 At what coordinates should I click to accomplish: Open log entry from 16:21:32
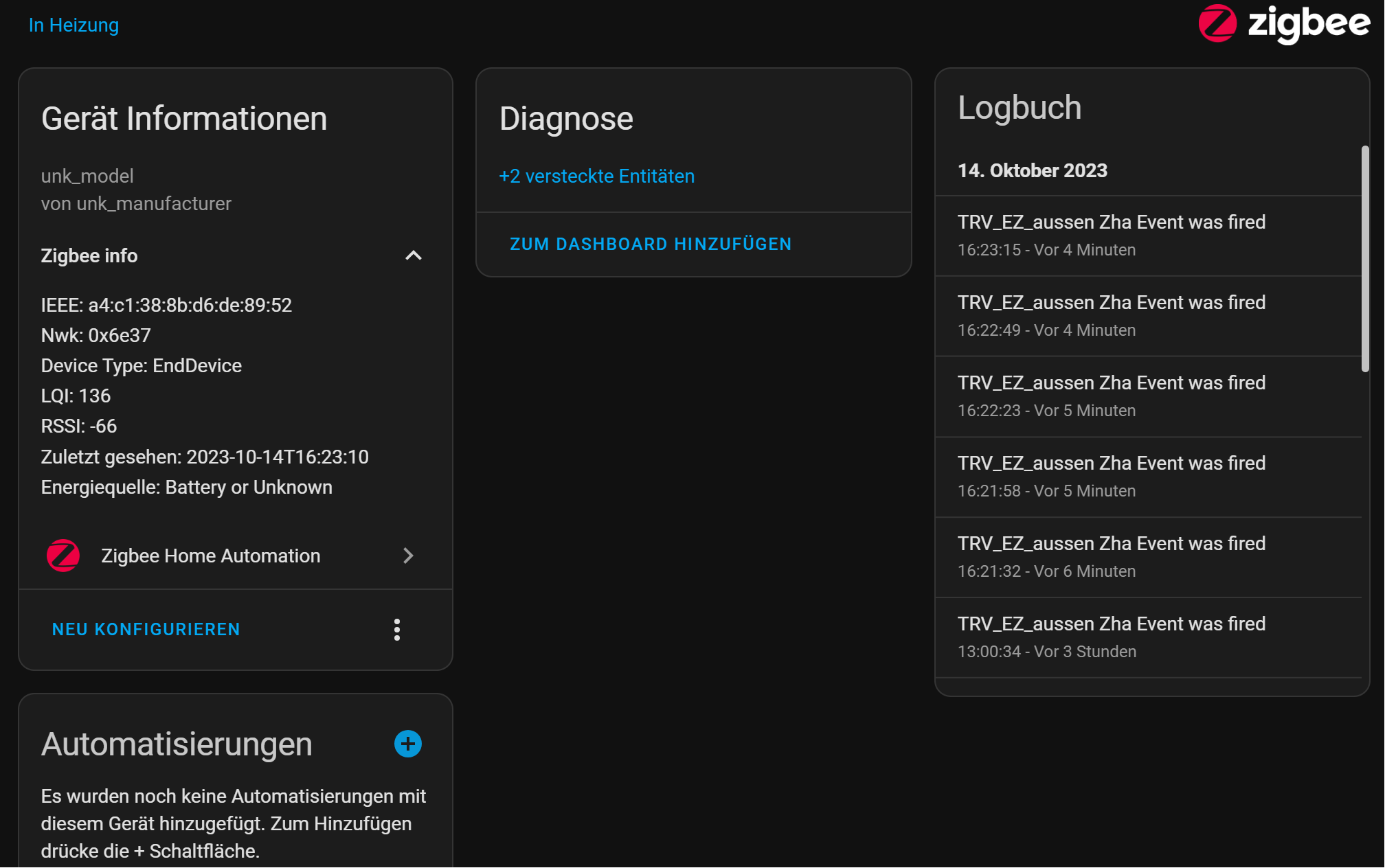point(1149,557)
